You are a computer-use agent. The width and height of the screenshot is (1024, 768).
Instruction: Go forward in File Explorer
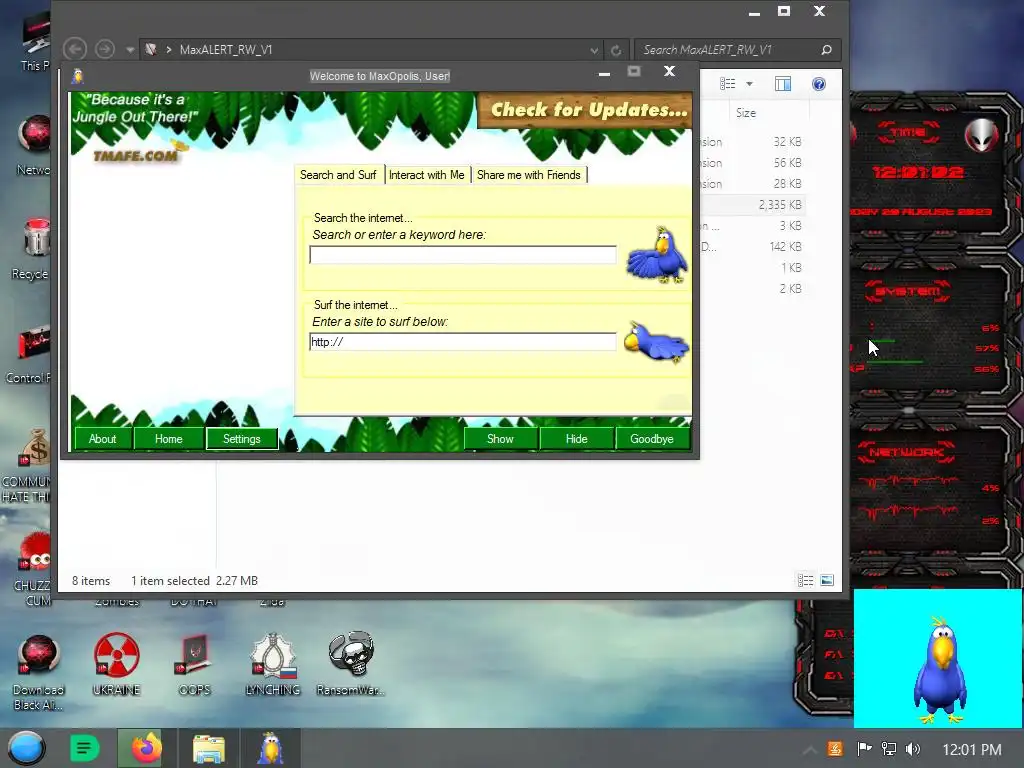pyautogui.click(x=104, y=49)
